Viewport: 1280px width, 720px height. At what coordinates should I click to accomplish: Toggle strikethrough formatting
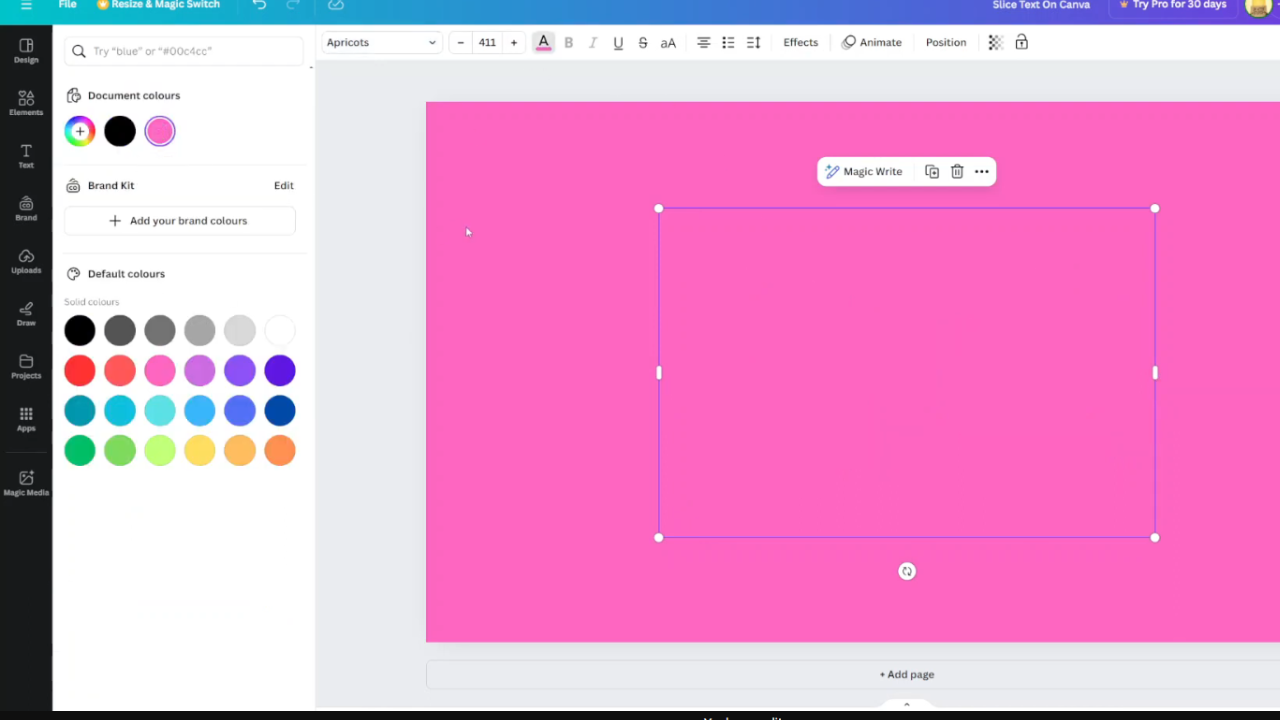click(x=643, y=42)
